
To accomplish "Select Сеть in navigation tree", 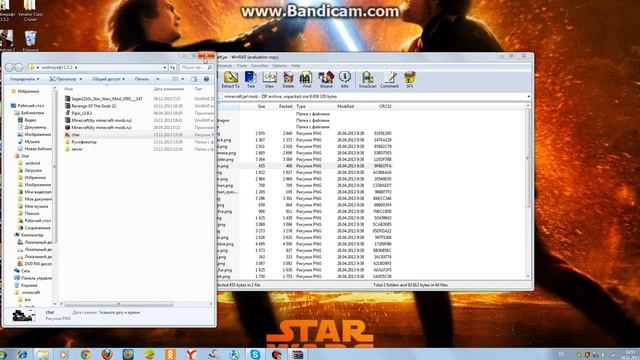I will (x=22, y=271).
